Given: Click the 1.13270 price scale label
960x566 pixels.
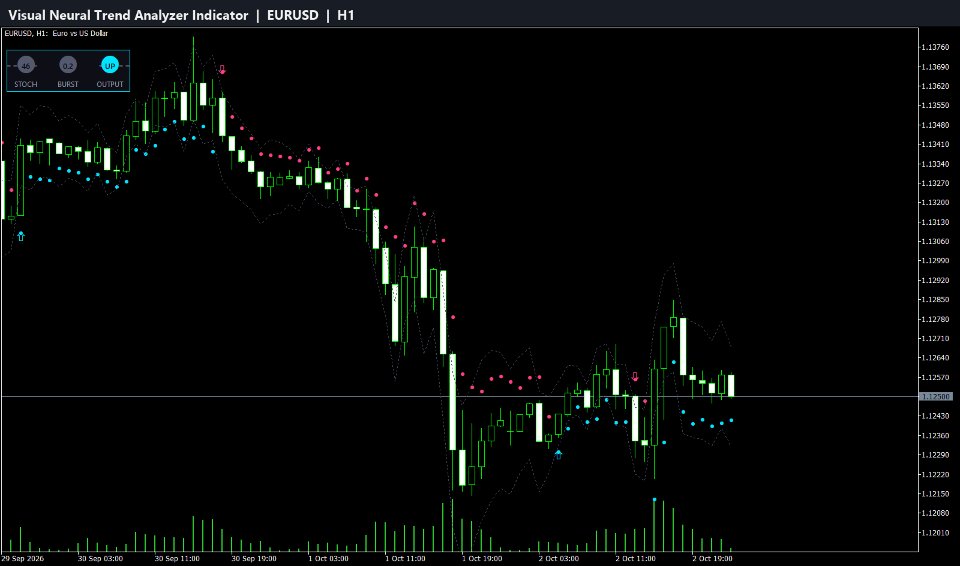Looking at the screenshot, I should [936, 183].
